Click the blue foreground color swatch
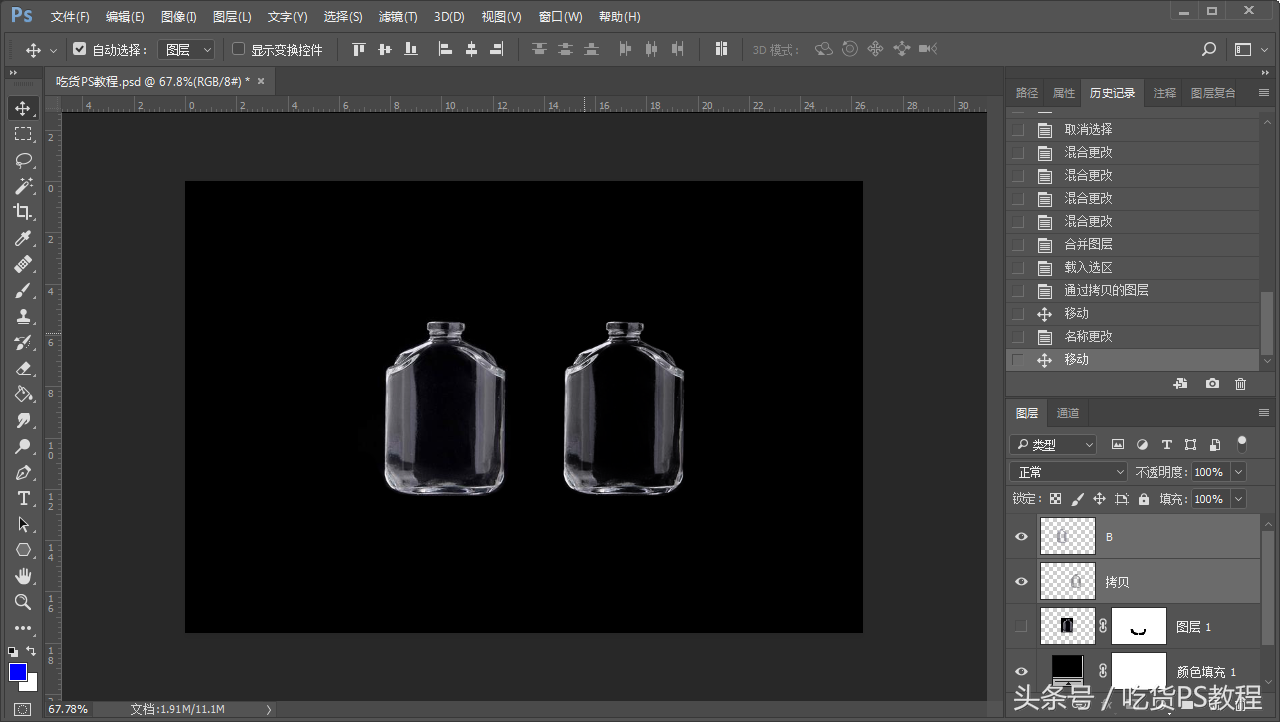Viewport: 1280px width, 722px height. tap(18, 672)
